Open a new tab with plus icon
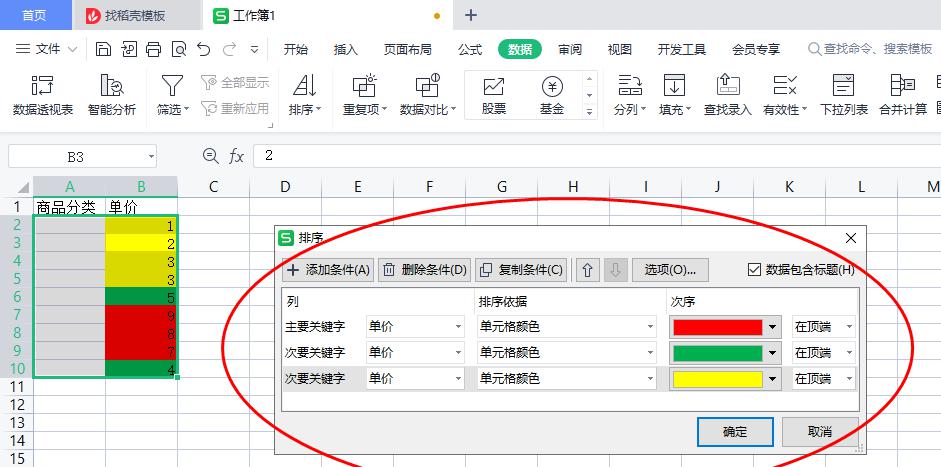 click(471, 16)
